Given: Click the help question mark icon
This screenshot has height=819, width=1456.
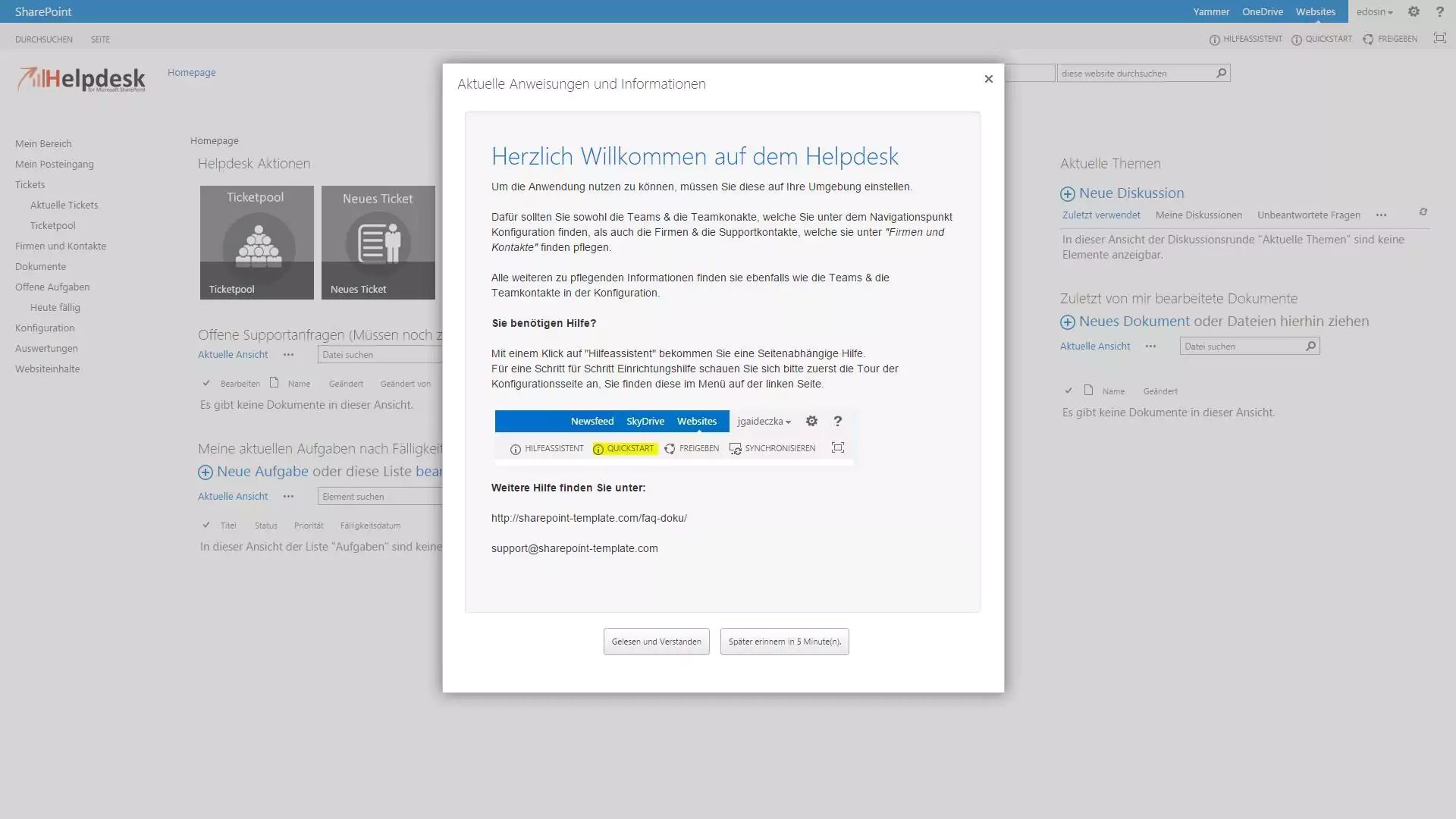Looking at the screenshot, I should pyautogui.click(x=1439, y=11).
